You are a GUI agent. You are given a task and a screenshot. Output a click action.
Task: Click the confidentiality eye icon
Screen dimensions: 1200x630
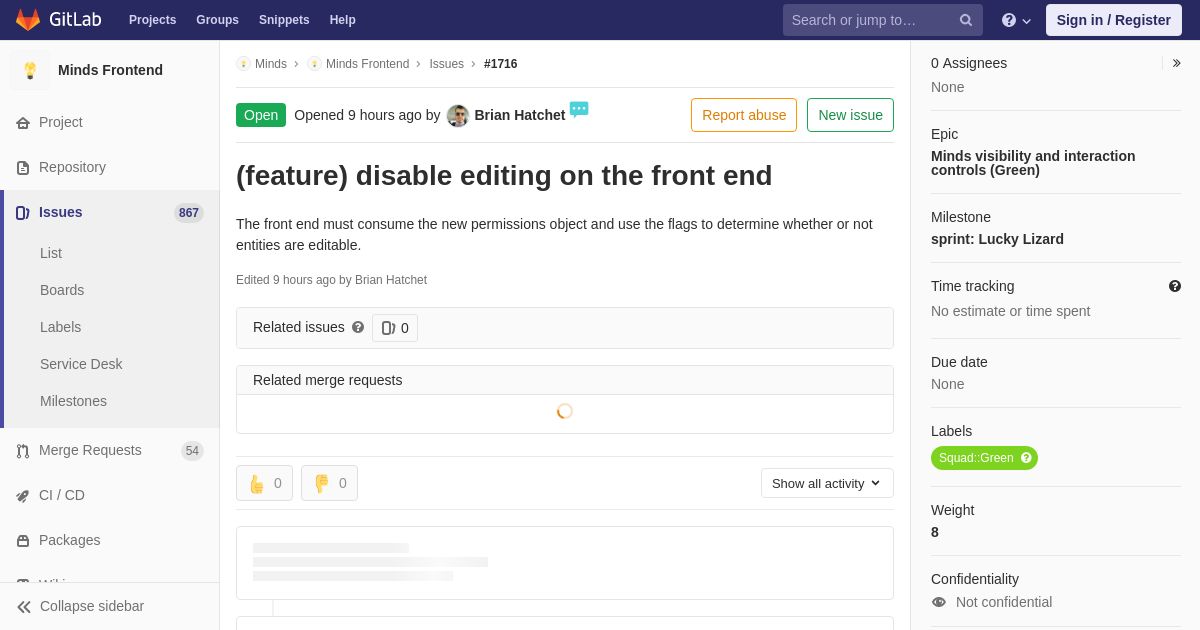click(x=939, y=602)
